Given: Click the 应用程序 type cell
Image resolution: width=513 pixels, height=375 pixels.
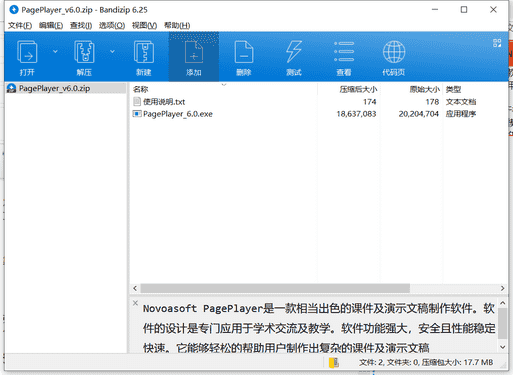Looking at the screenshot, I should click(461, 114).
